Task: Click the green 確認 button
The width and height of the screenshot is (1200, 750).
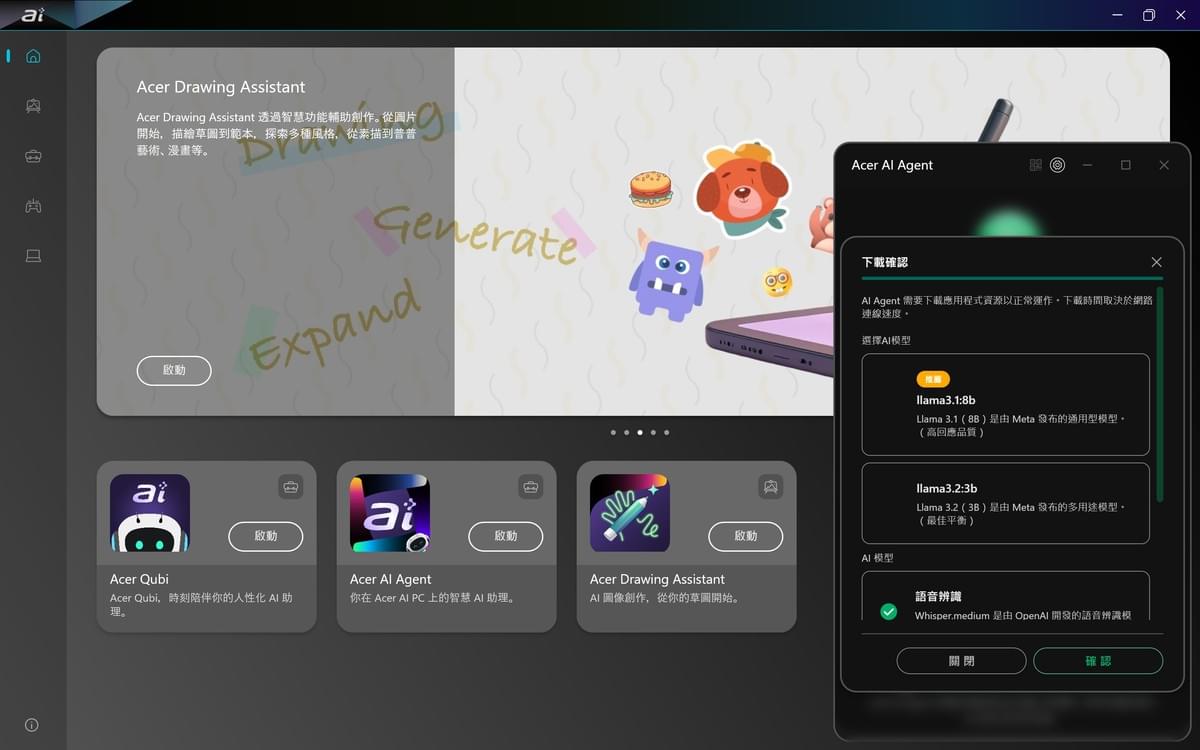Action: click(x=1098, y=661)
